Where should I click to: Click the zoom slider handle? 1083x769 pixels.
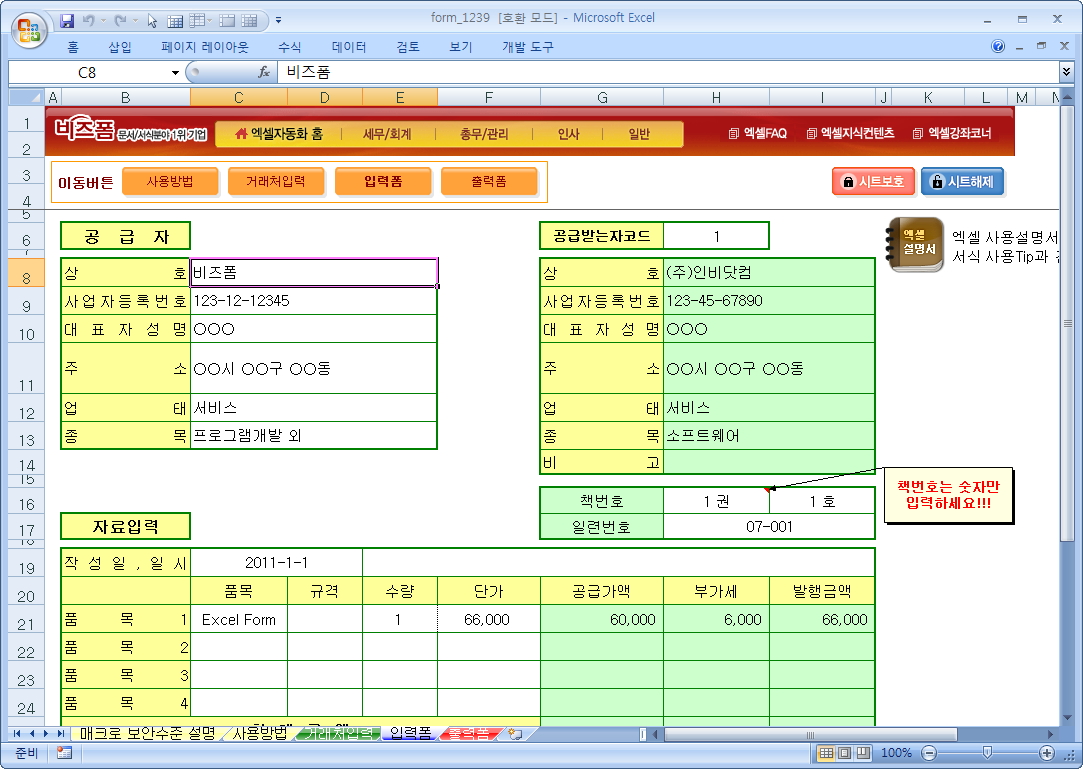coord(987,753)
